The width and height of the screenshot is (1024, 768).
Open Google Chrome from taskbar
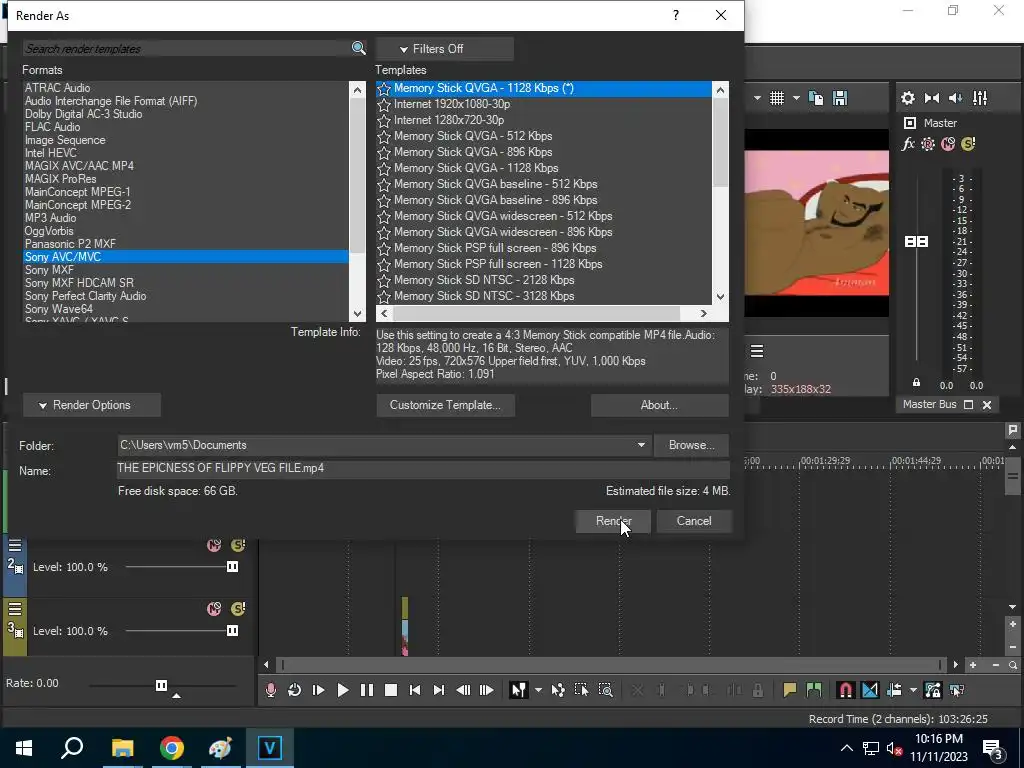tap(172, 748)
